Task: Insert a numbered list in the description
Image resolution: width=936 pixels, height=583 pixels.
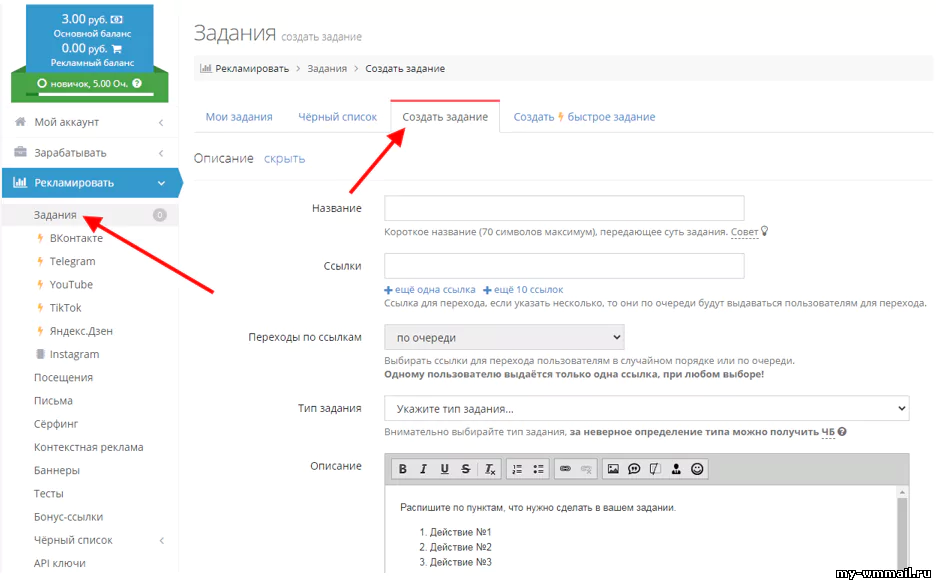Action: [x=517, y=468]
